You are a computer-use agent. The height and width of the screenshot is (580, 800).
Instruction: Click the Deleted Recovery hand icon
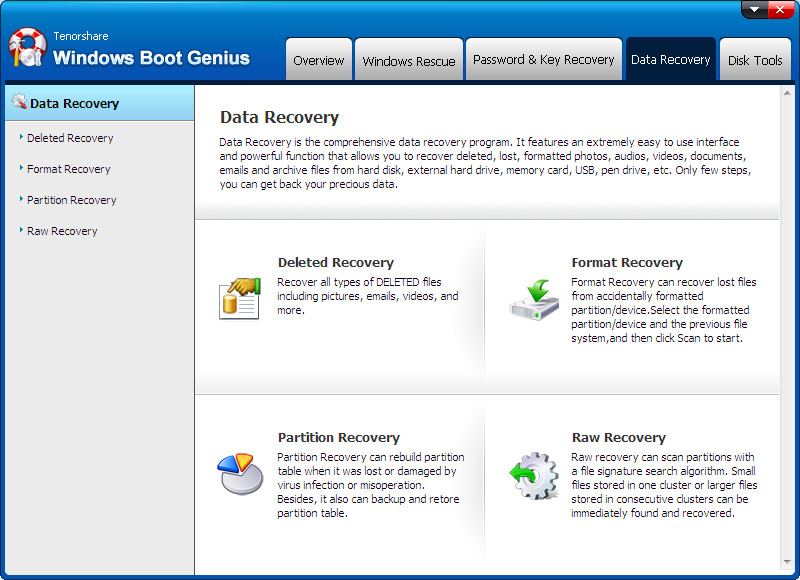point(240,299)
